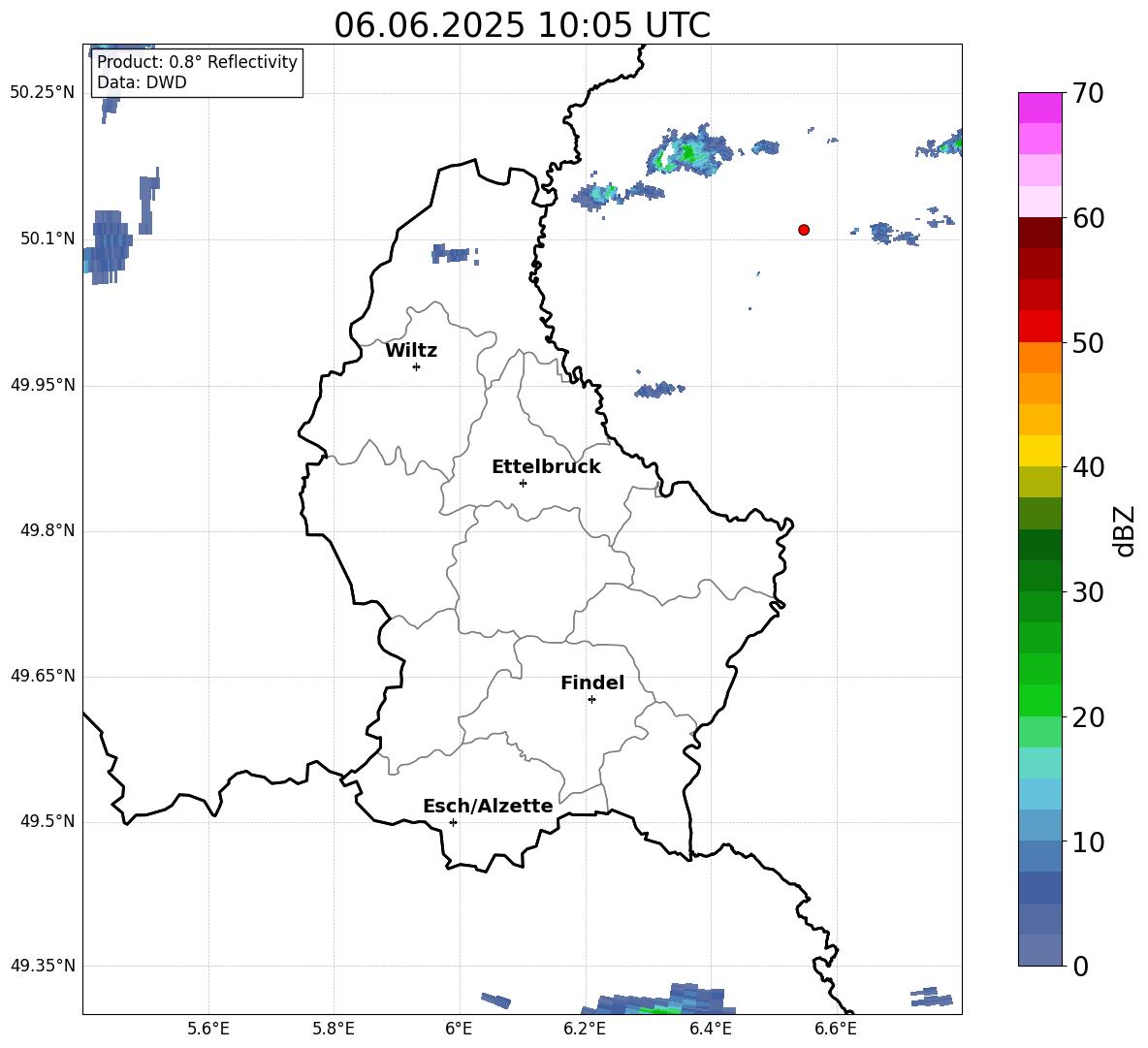
Task: Select the Esch/Alzette city label
Action: click(488, 806)
